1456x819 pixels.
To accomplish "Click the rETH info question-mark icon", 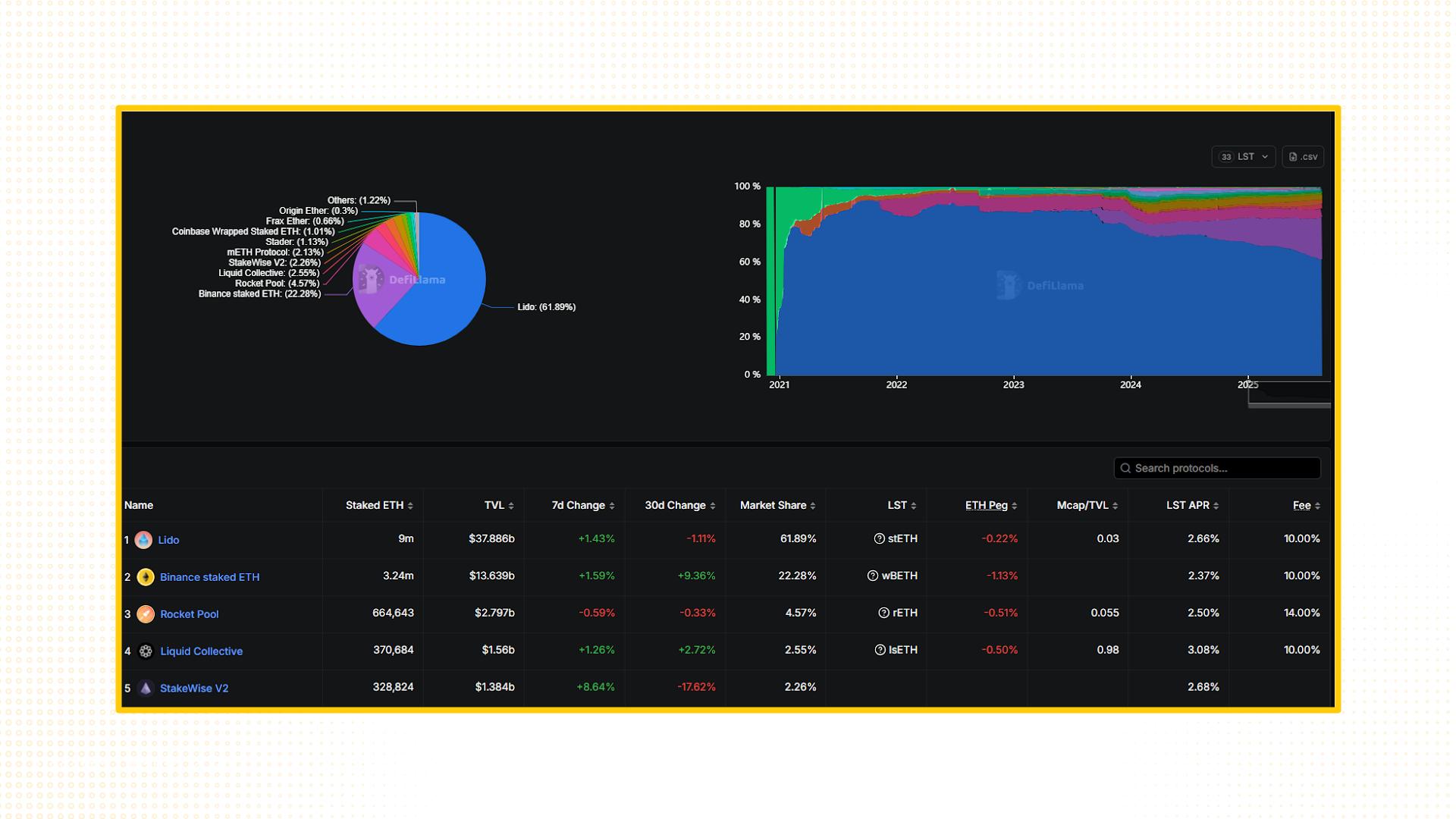I will coord(884,613).
